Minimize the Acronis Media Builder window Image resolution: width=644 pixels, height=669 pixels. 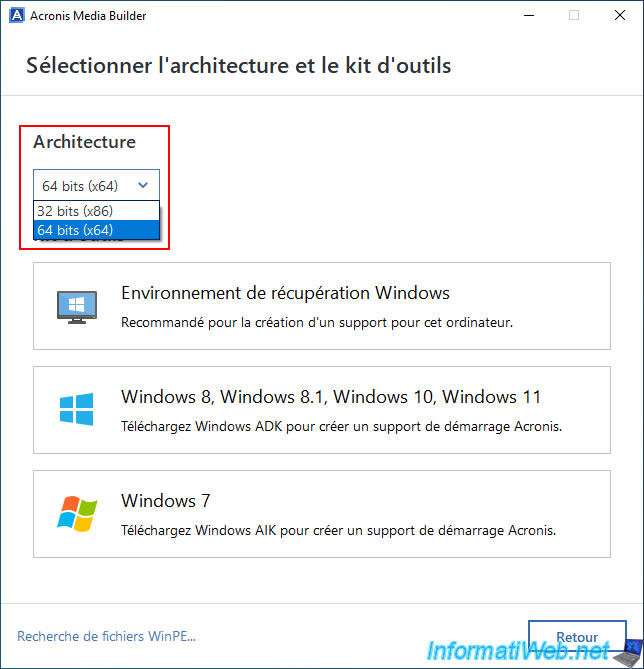(528, 15)
